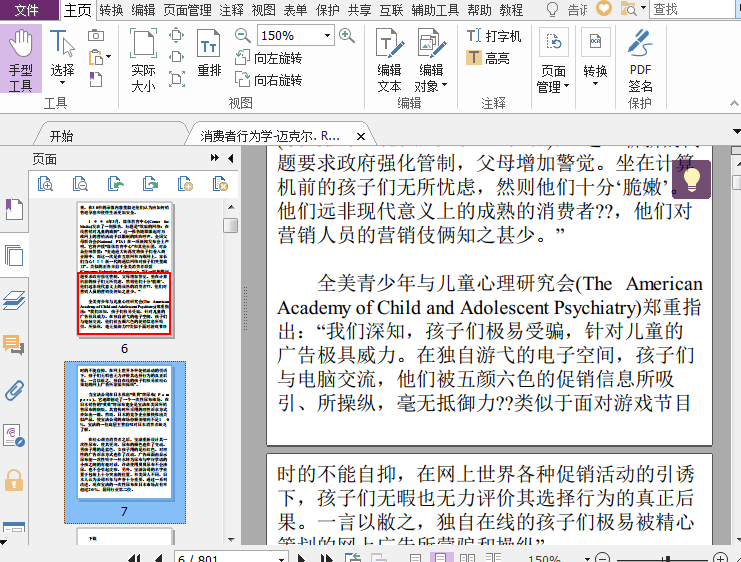The height and width of the screenshot is (562, 741).
Task: Click Actual Size (实际大小) button
Action: coord(143,60)
